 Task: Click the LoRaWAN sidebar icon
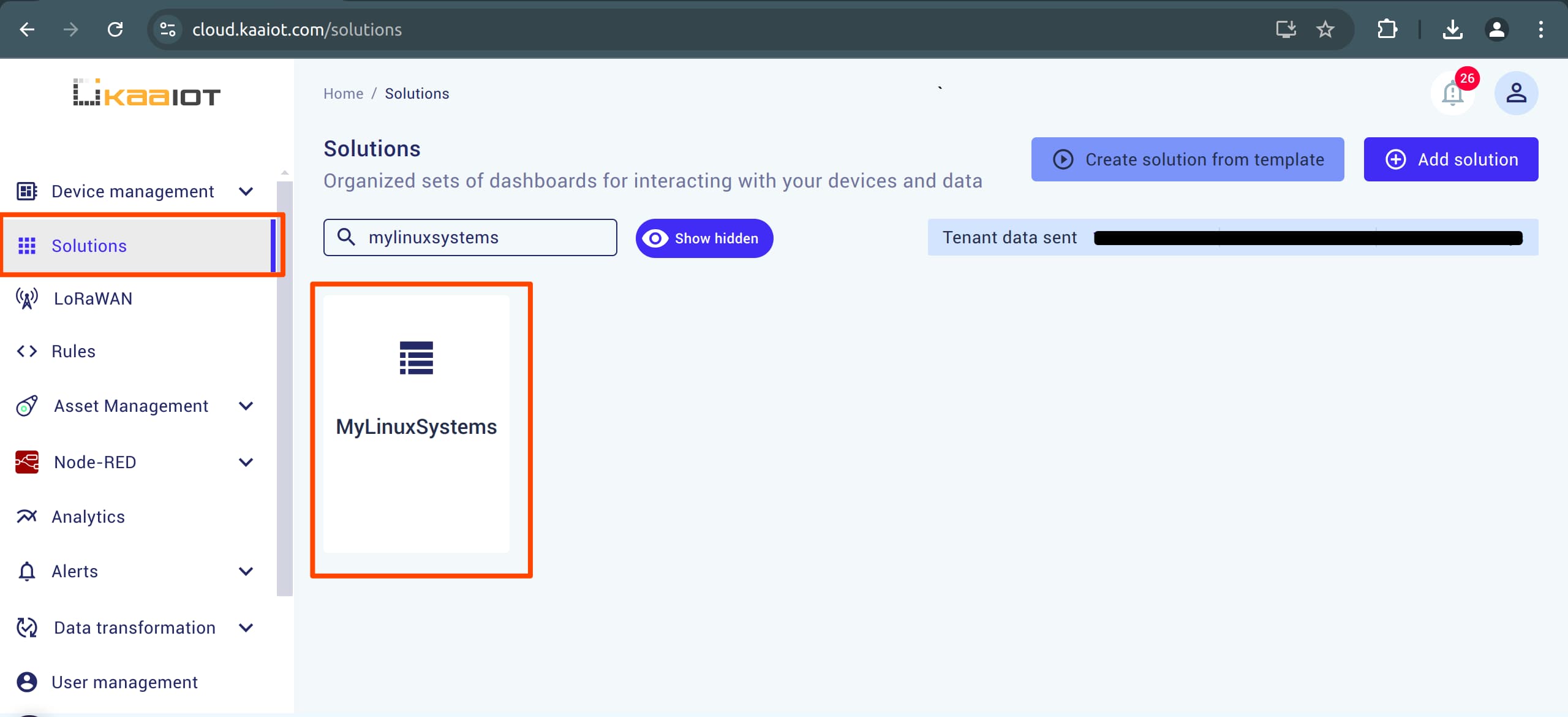pyautogui.click(x=27, y=298)
